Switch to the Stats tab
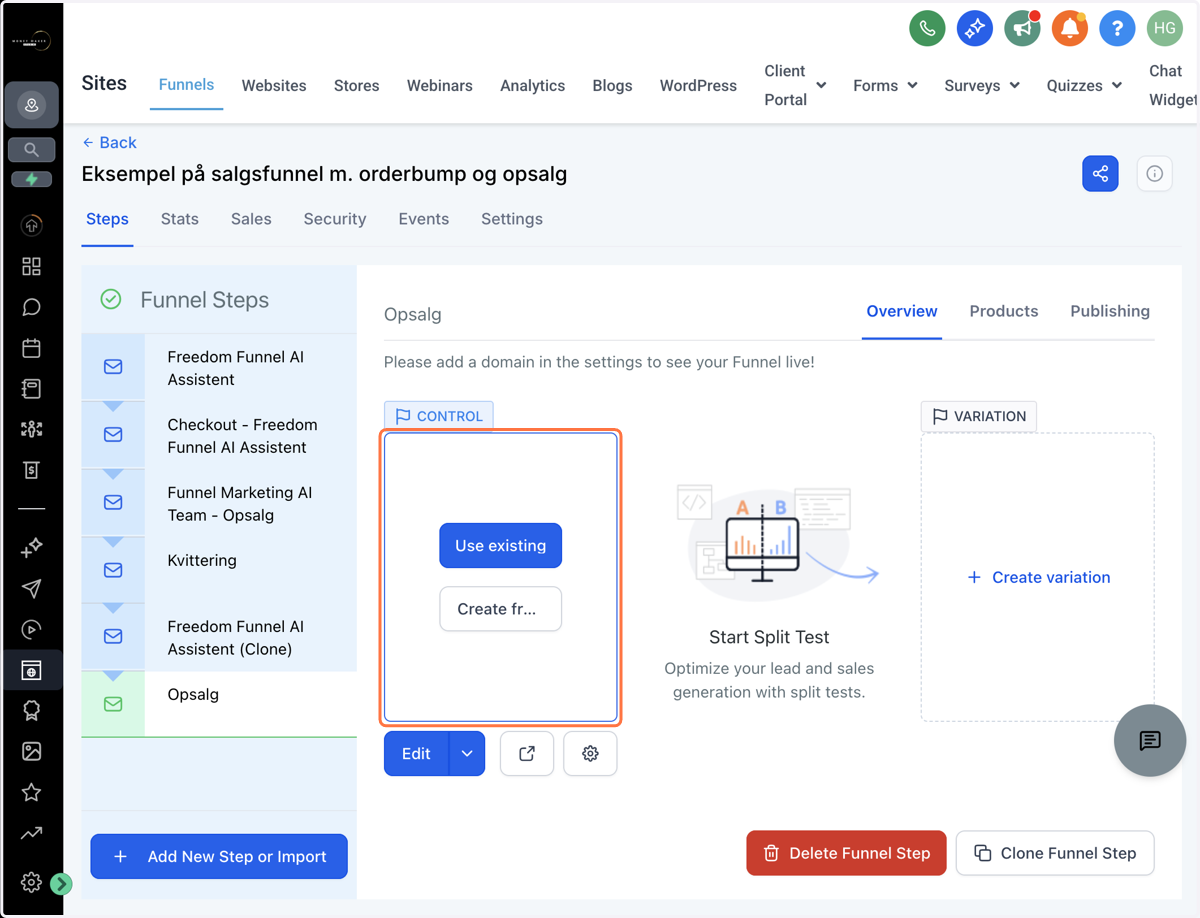 click(x=179, y=218)
